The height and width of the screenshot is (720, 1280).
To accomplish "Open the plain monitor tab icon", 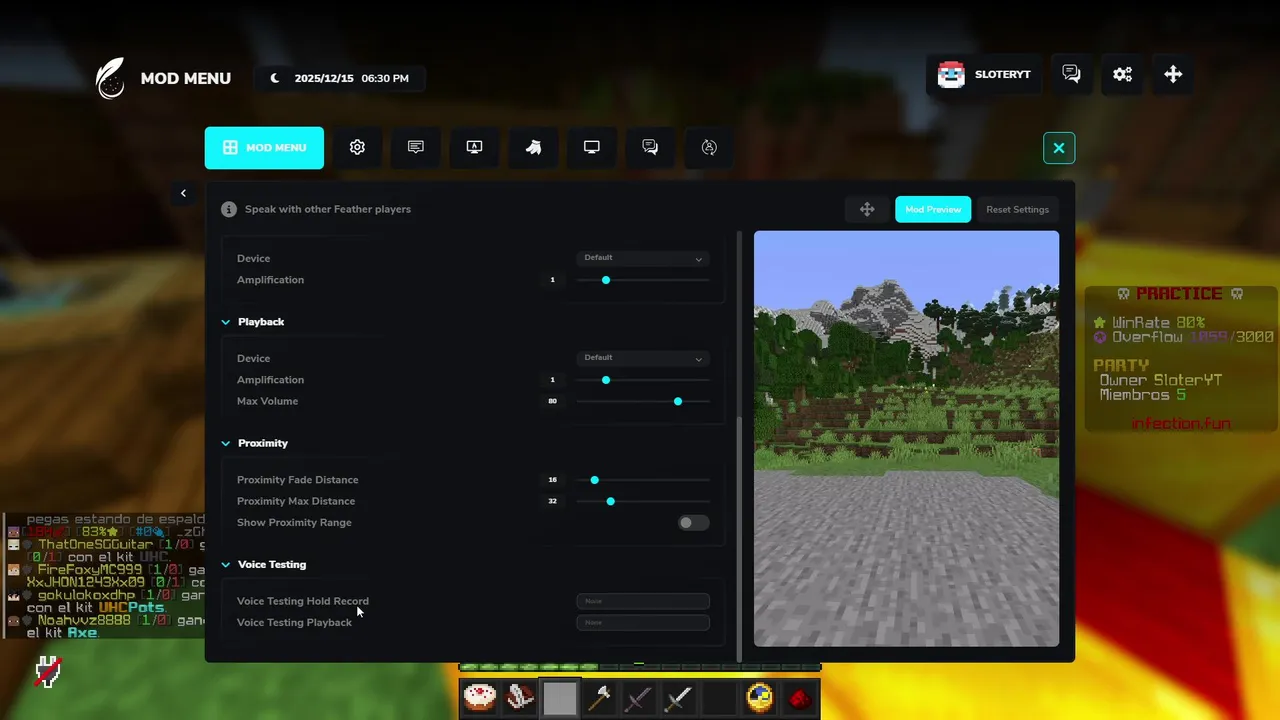I will click(592, 148).
